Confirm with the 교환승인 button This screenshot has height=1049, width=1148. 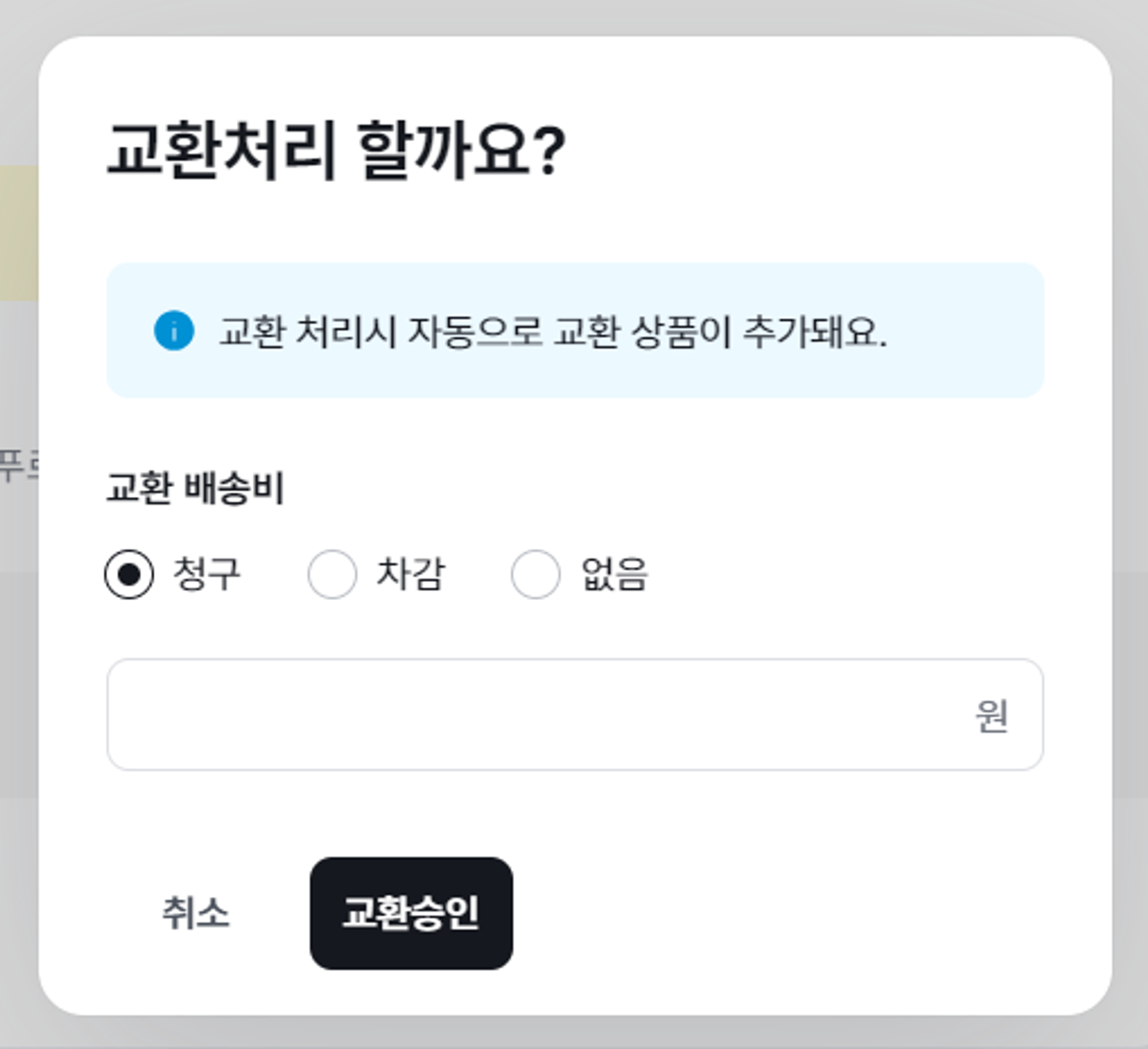[x=411, y=913]
